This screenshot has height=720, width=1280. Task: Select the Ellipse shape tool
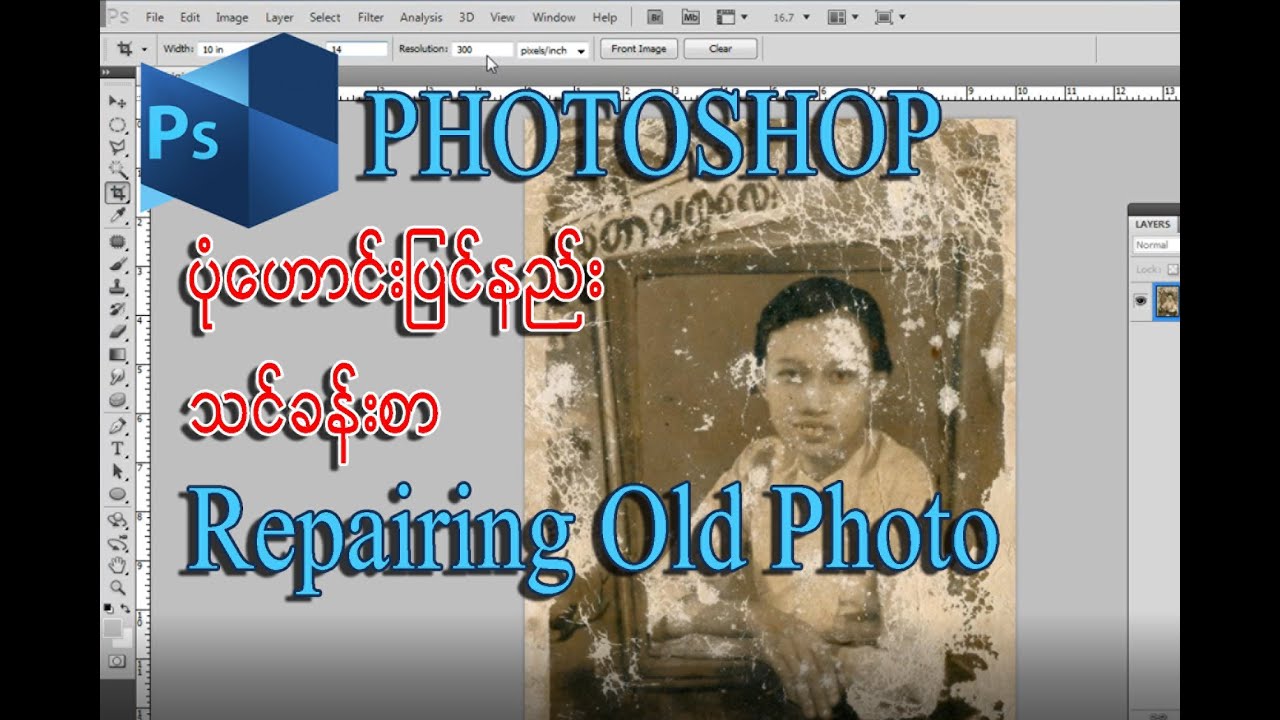coord(118,494)
